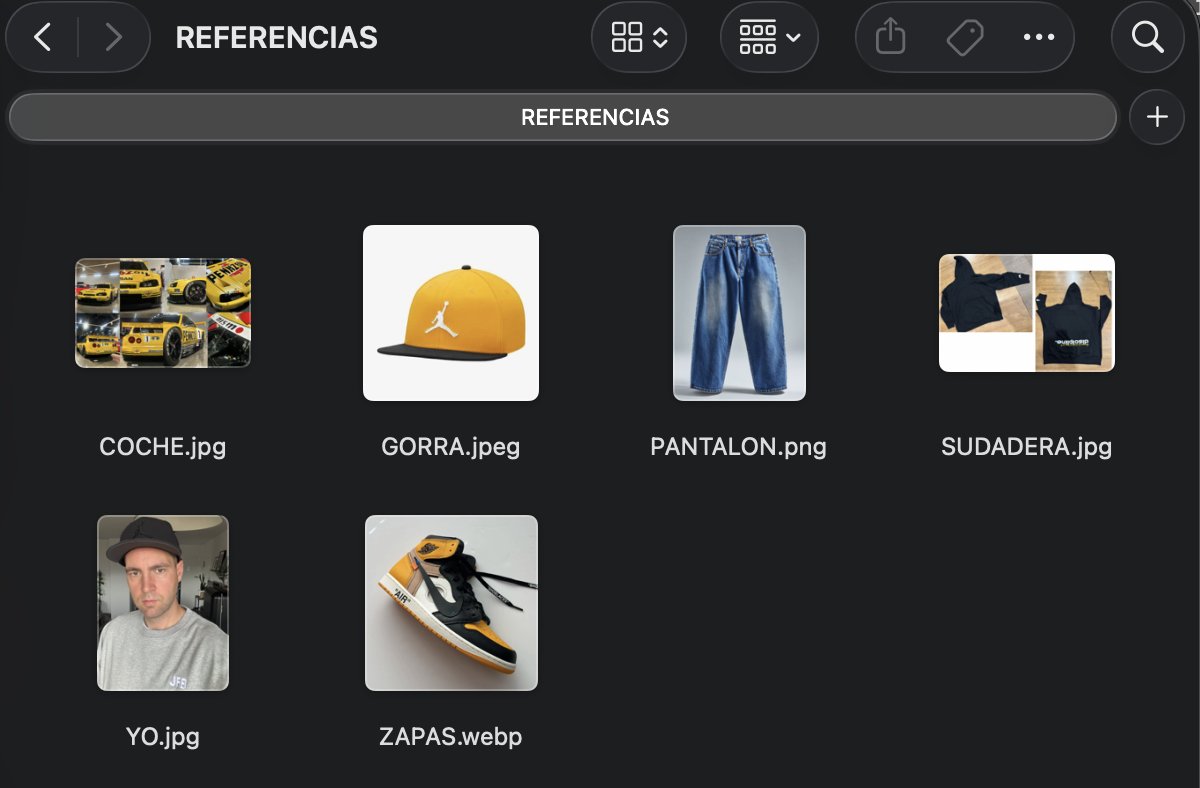
Task: Open Finder search with the magnifier icon
Action: click(x=1147, y=38)
